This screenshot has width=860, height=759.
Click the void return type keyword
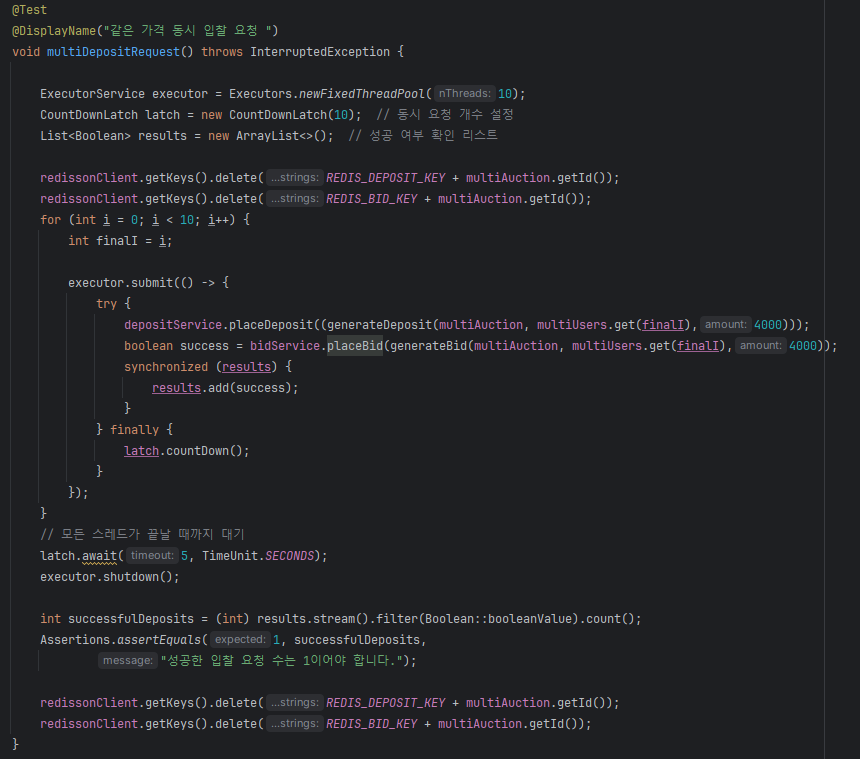pyautogui.click(x=26, y=52)
